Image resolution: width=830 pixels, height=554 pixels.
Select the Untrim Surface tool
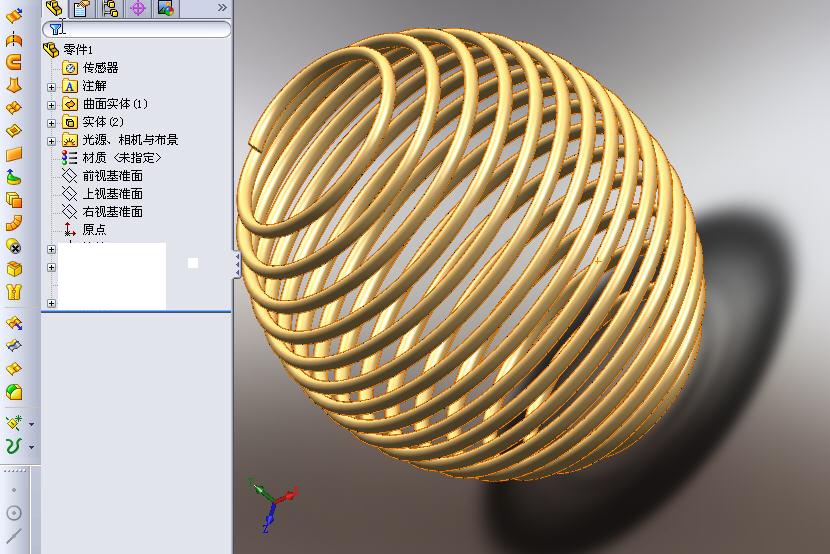[x=14, y=368]
